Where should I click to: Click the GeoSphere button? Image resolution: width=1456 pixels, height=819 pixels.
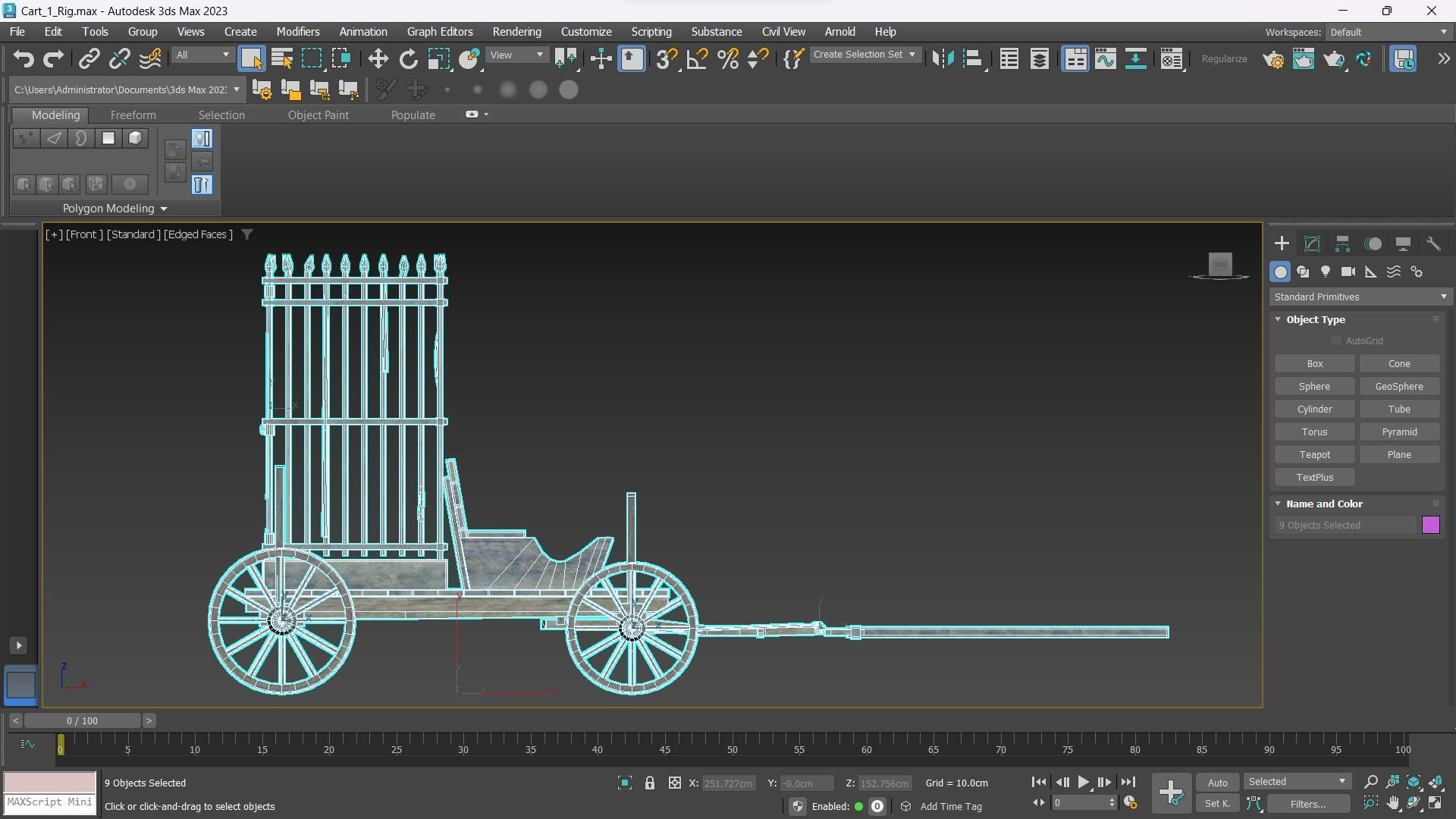click(1399, 387)
